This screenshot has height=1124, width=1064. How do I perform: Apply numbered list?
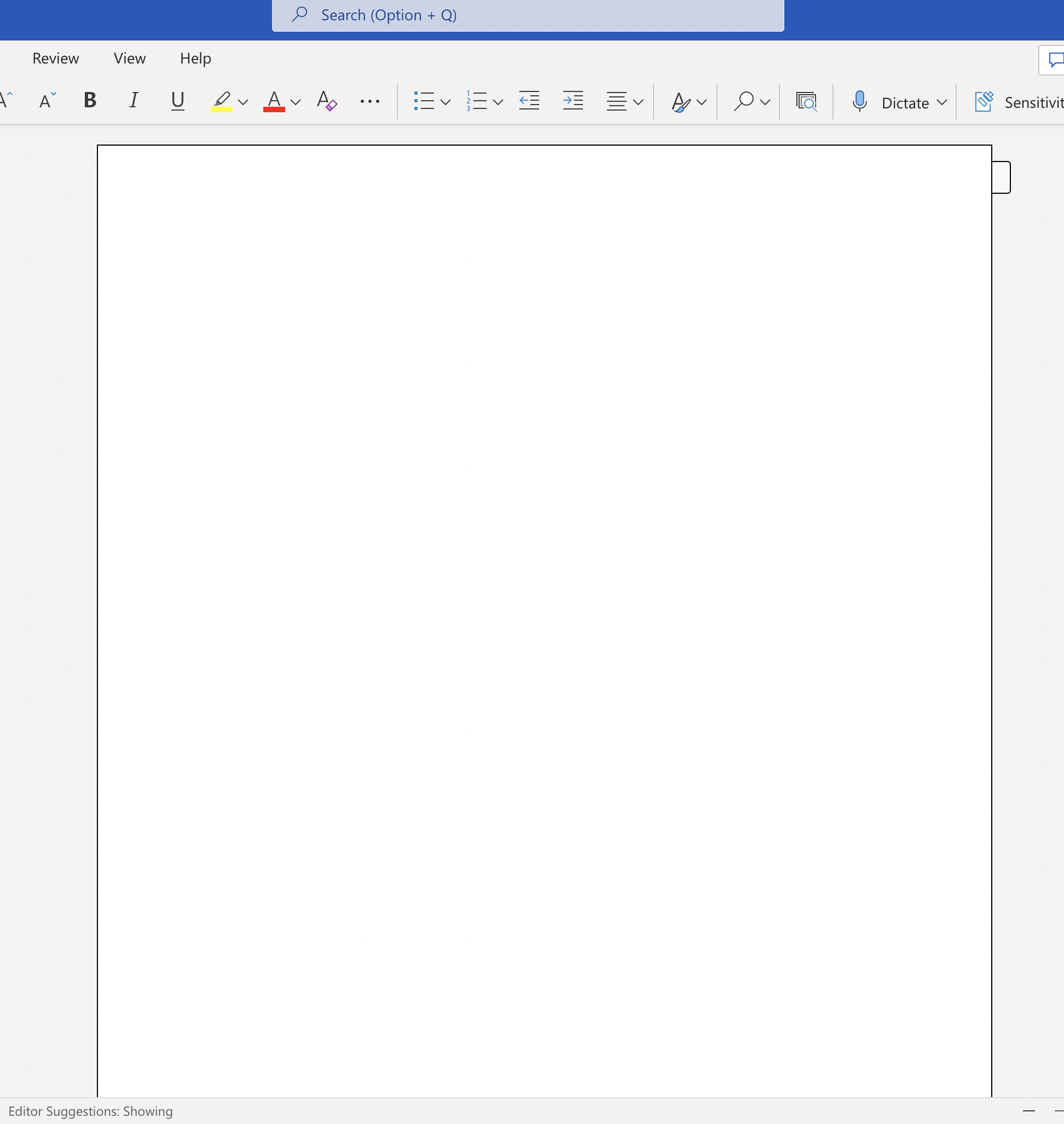tap(476, 101)
